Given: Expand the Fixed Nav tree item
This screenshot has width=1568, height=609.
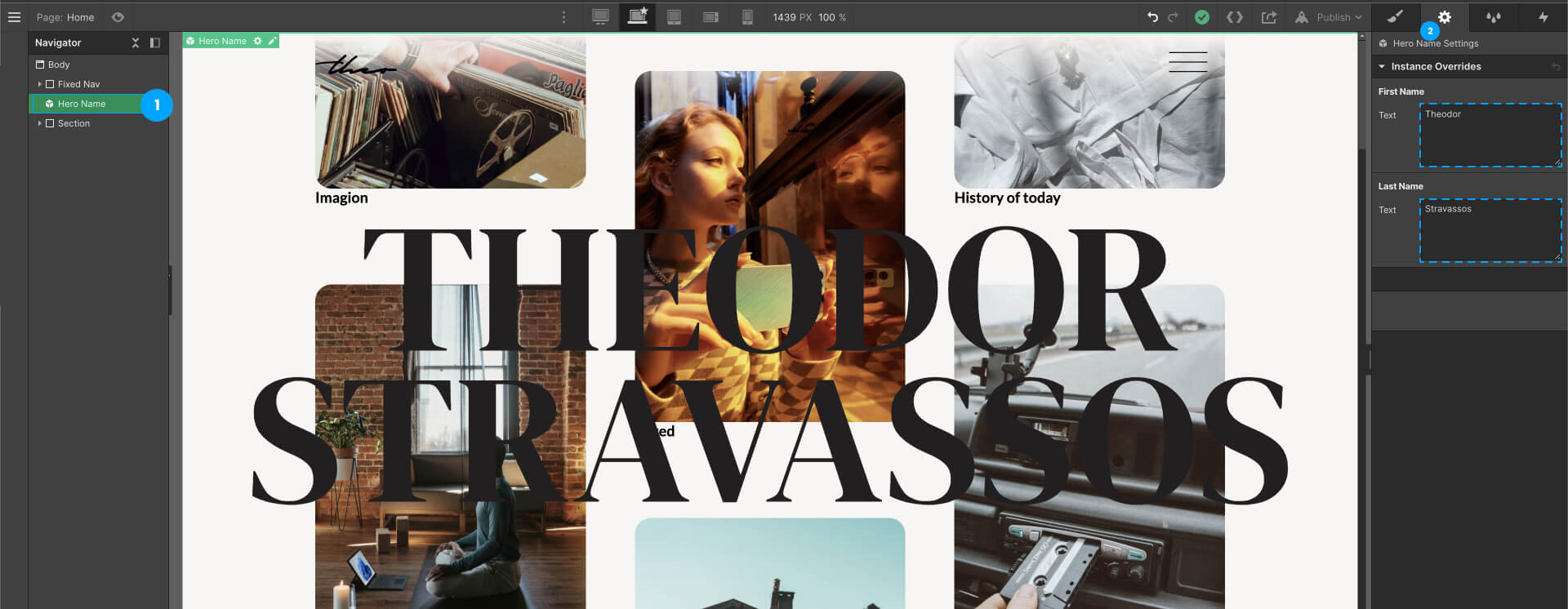Looking at the screenshot, I should 39,84.
